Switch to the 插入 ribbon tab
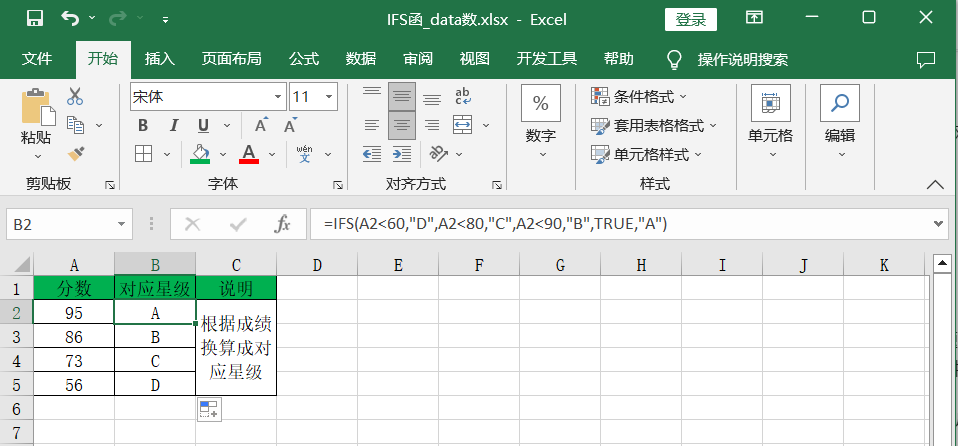The image size is (958, 446). pos(160,59)
